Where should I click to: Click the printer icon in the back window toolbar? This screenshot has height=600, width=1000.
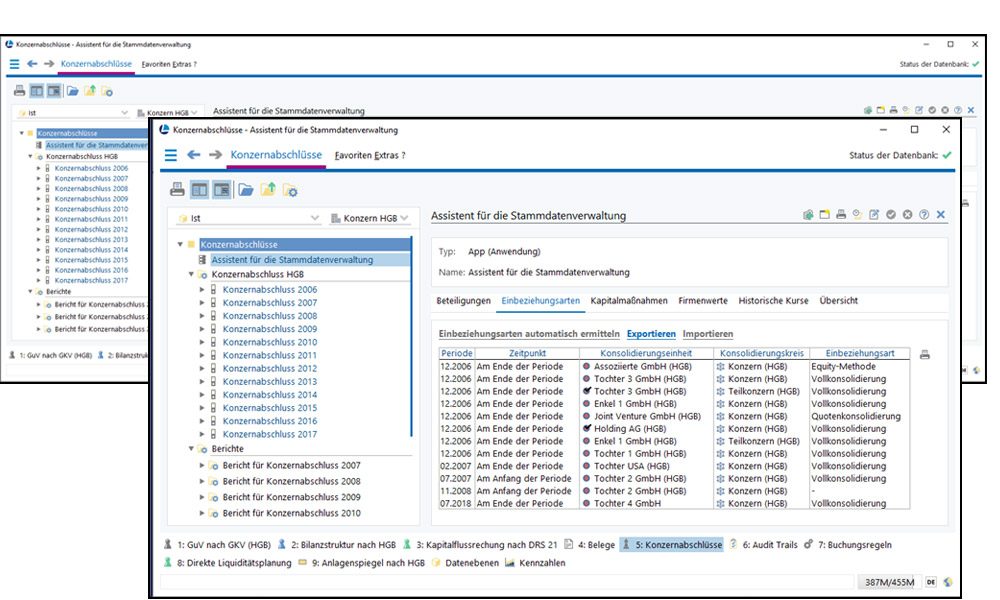[20, 91]
